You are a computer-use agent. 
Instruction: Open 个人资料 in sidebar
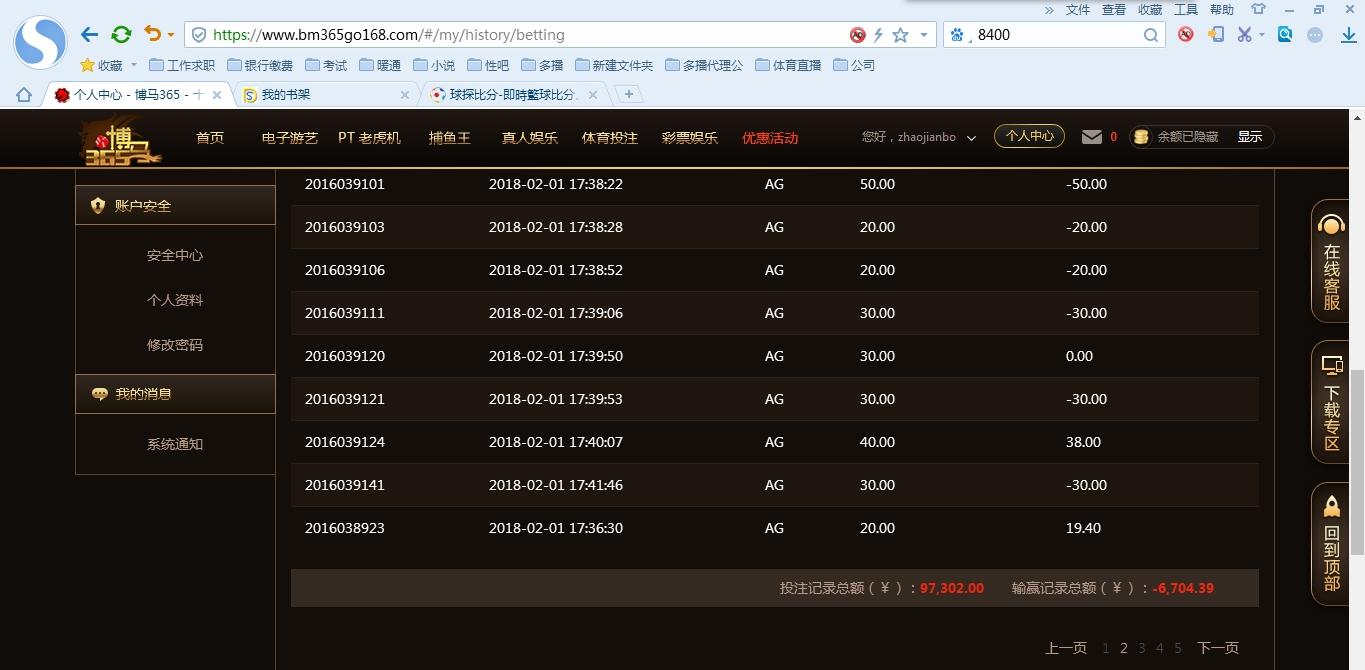175,300
